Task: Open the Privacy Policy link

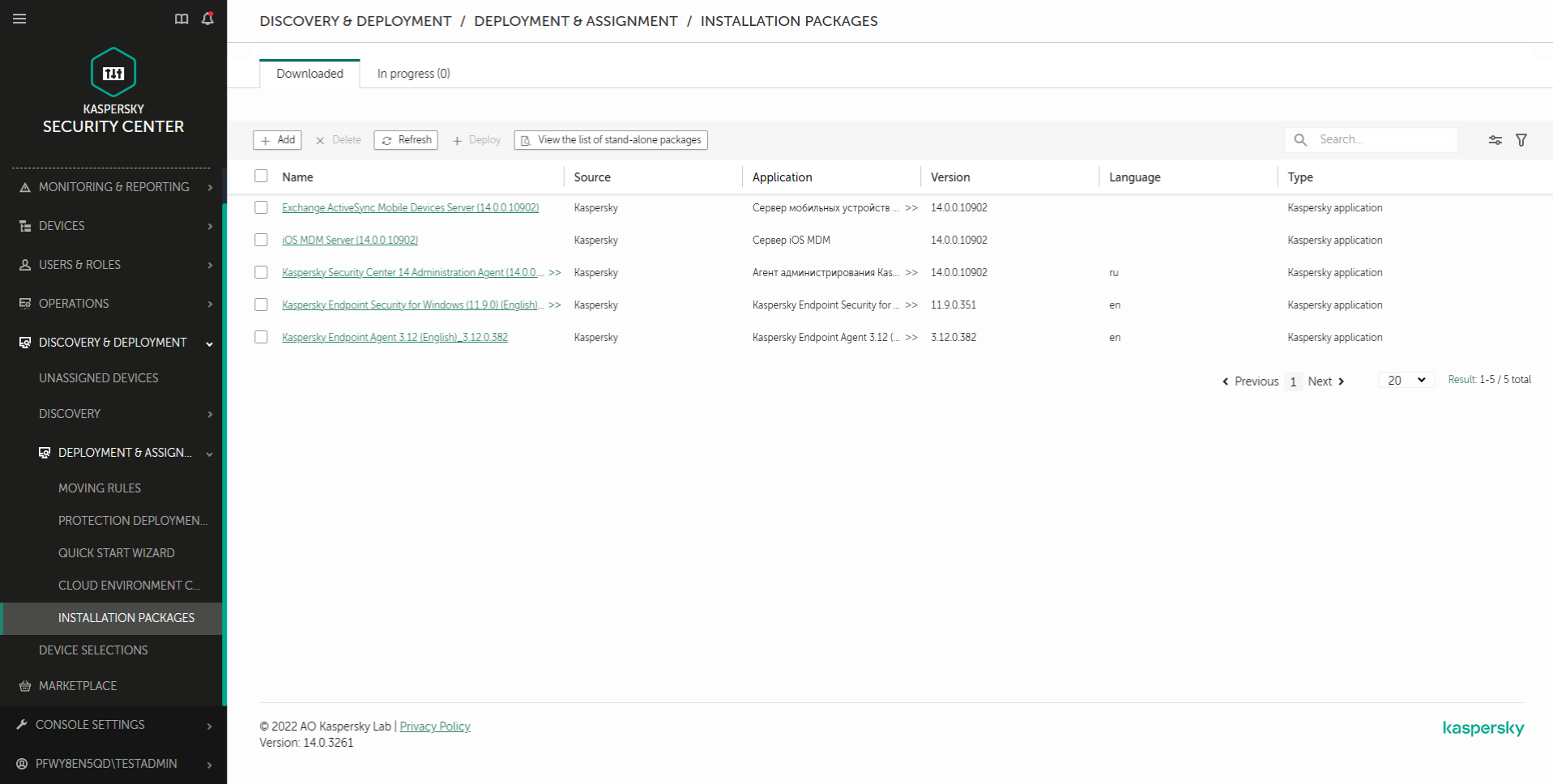Action: click(434, 726)
